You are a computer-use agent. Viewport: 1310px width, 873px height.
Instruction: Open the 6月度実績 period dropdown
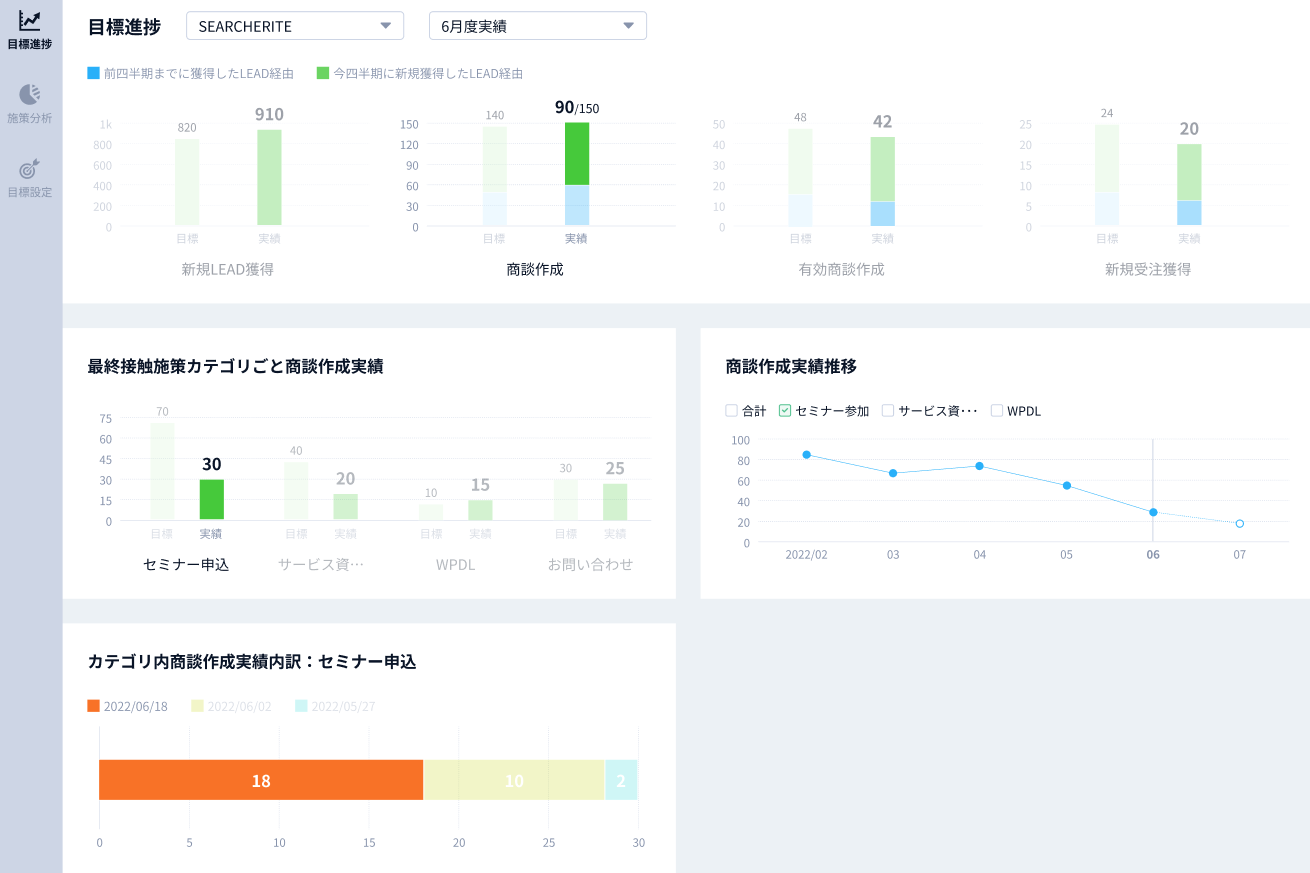pos(538,26)
